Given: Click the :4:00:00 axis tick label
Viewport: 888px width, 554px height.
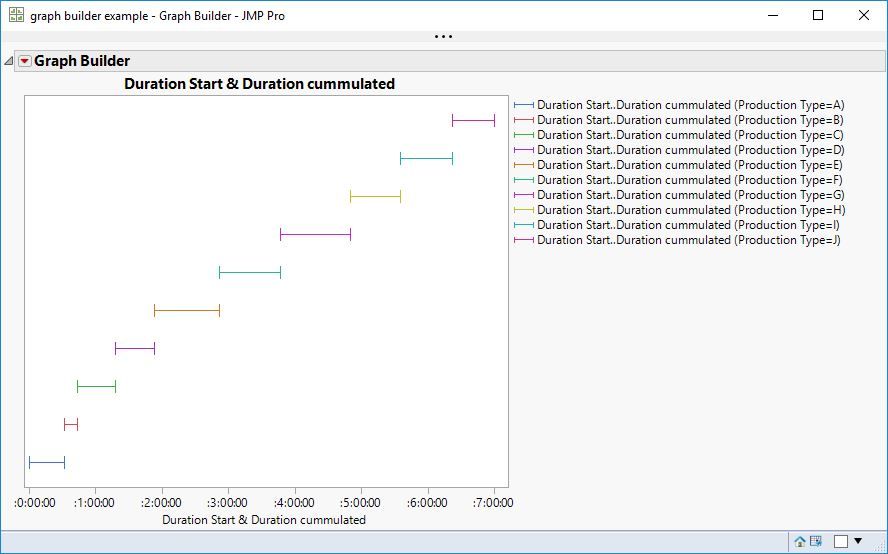Looking at the screenshot, I should 294,503.
